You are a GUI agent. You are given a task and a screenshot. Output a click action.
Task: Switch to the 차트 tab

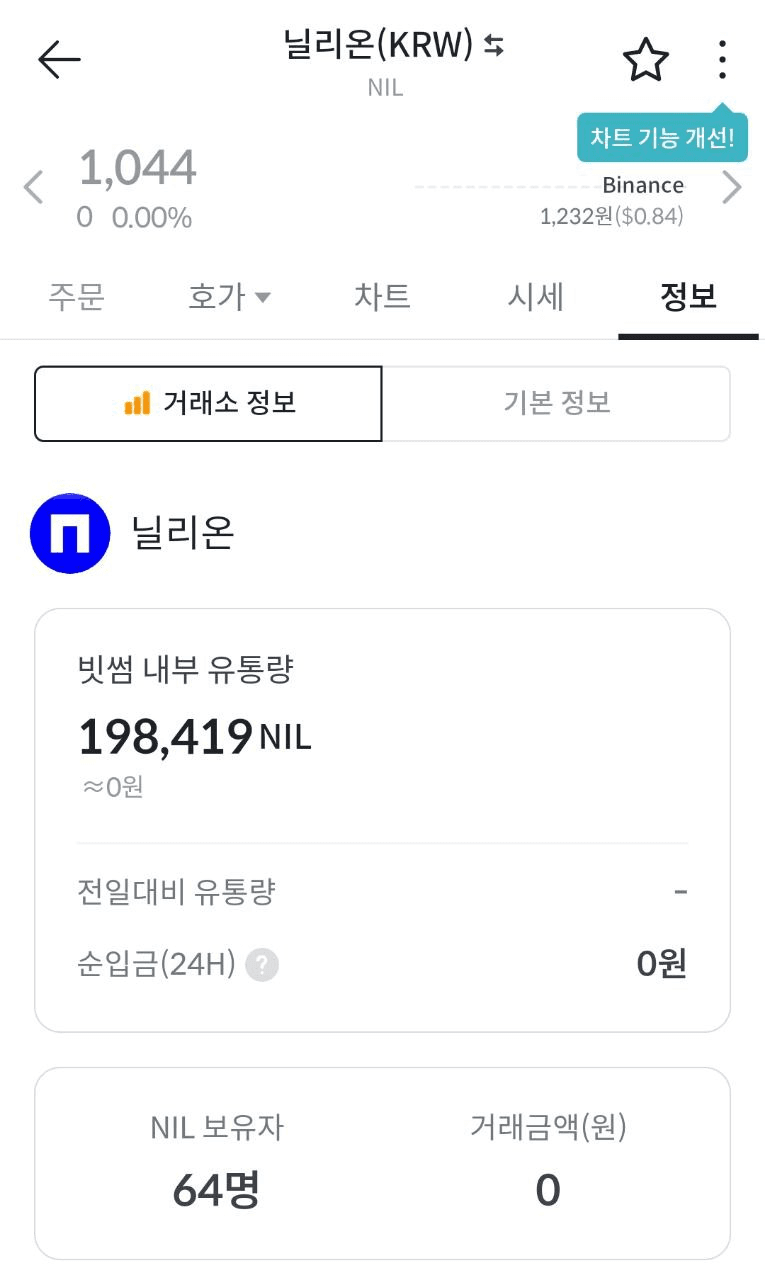(382, 297)
